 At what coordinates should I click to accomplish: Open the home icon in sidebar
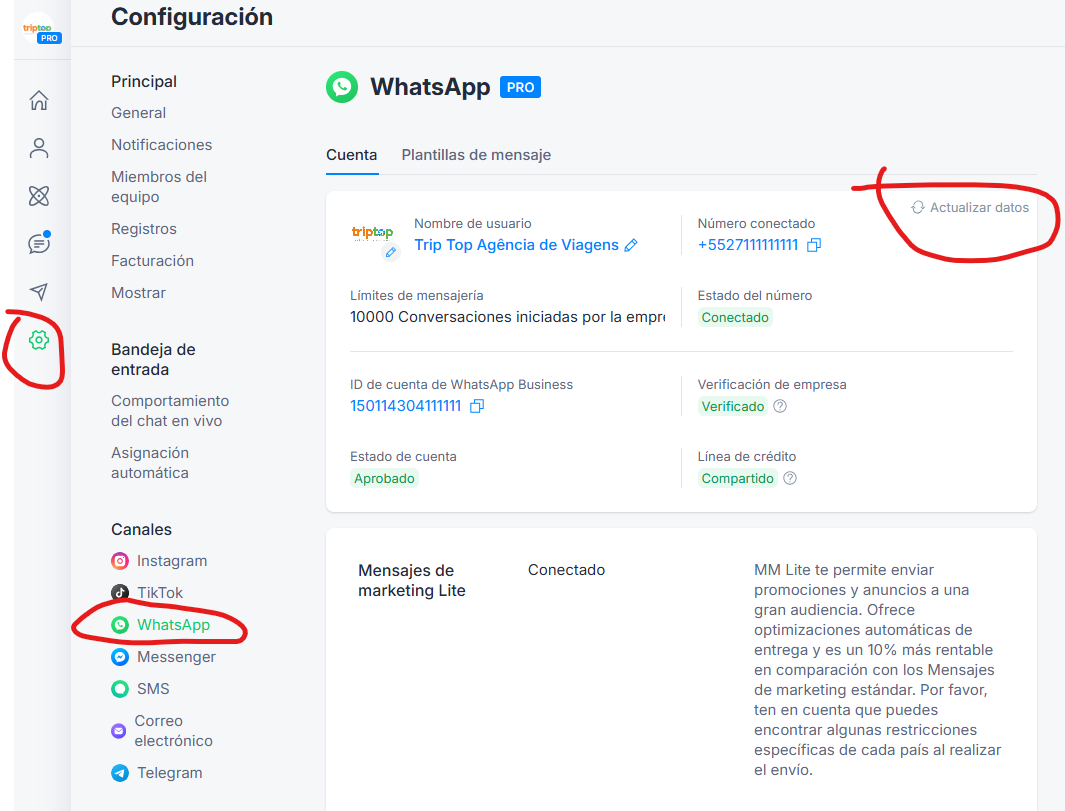coord(39,100)
